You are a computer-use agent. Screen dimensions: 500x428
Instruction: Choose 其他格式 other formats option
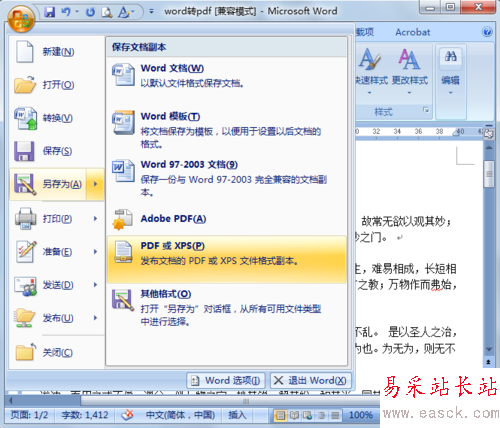(x=227, y=307)
